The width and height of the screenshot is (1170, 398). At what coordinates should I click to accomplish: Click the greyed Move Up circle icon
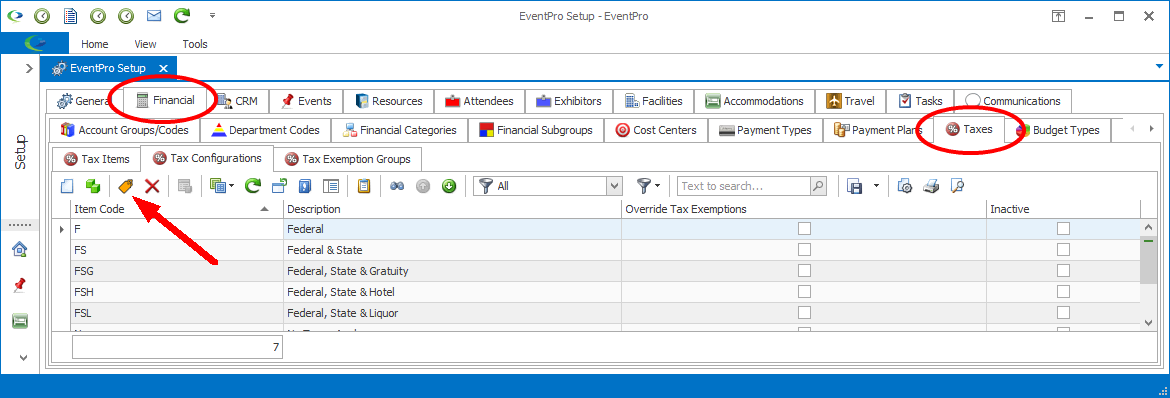click(423, 186)
